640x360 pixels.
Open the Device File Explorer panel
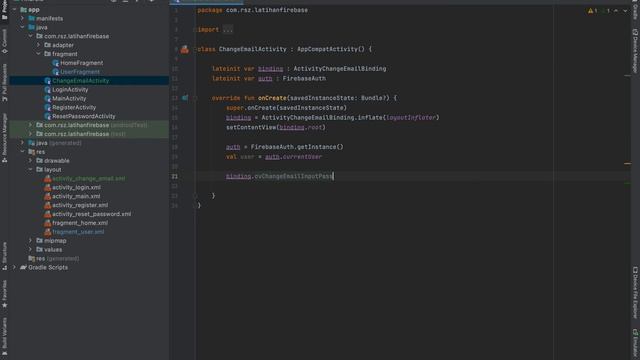click(635, 292)
